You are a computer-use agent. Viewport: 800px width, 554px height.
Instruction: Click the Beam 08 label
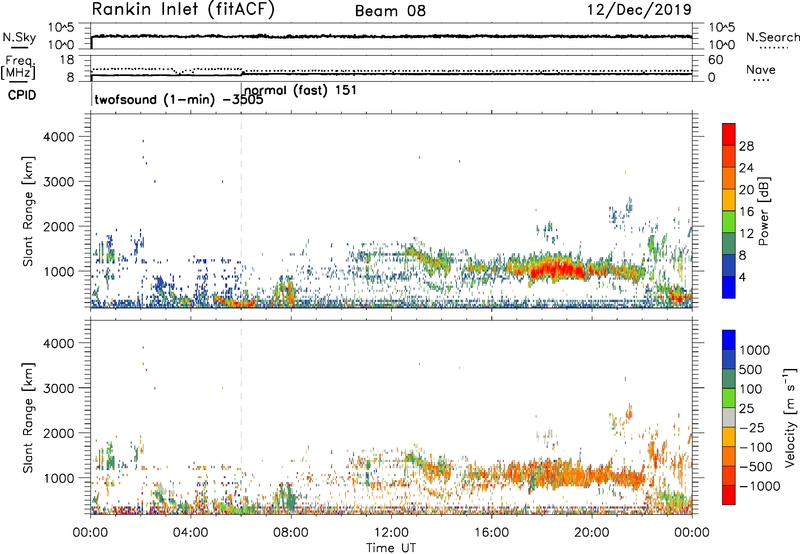click(x=390, y=11)
